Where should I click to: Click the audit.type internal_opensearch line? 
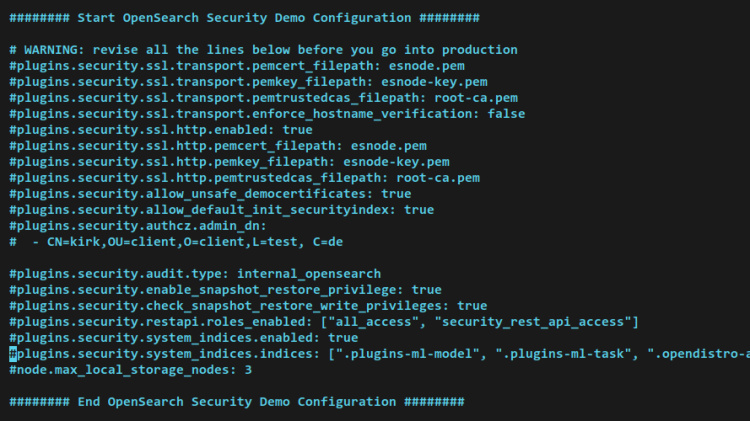point(195,274)
